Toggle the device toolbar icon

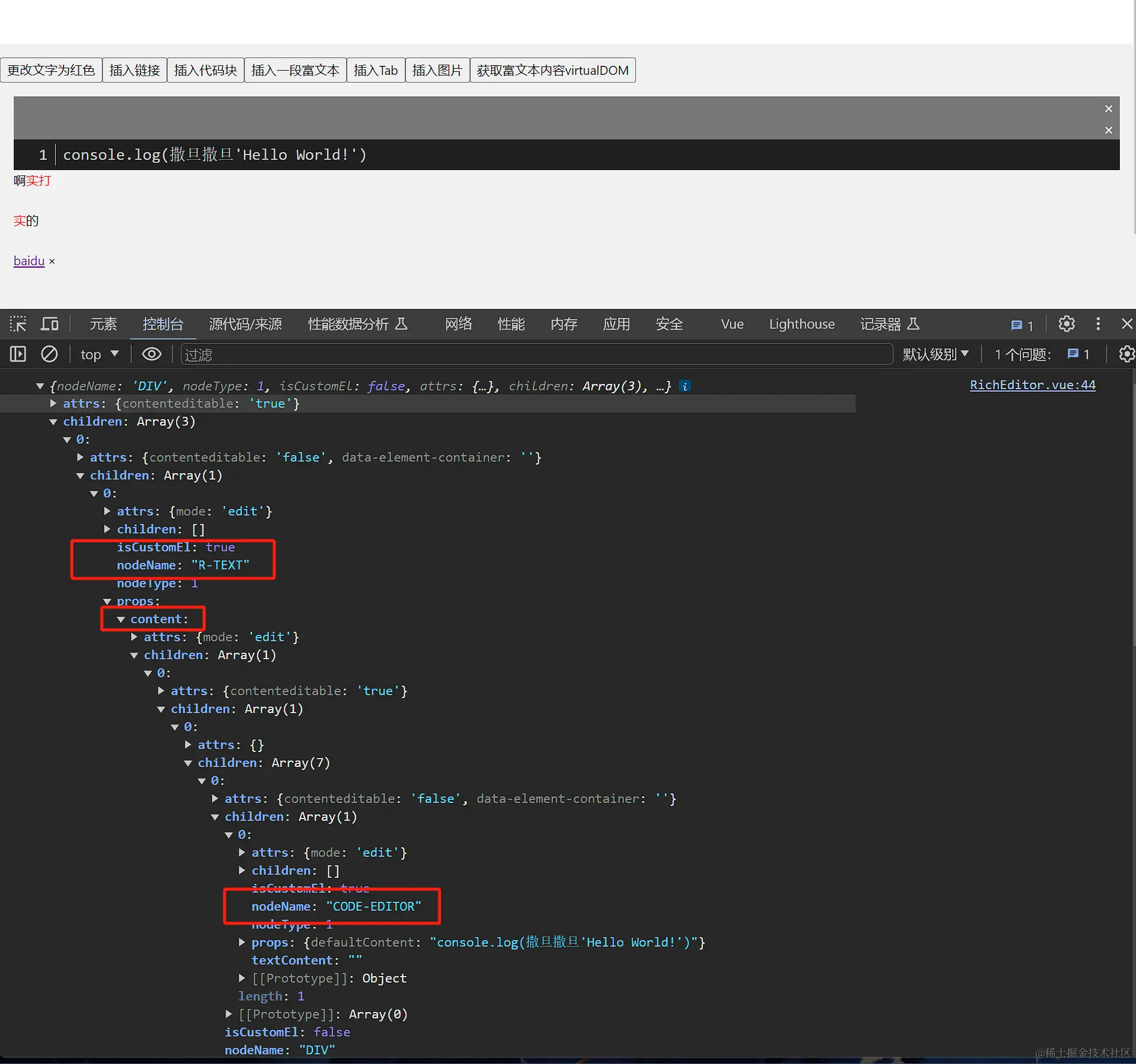tap(50, 324)
